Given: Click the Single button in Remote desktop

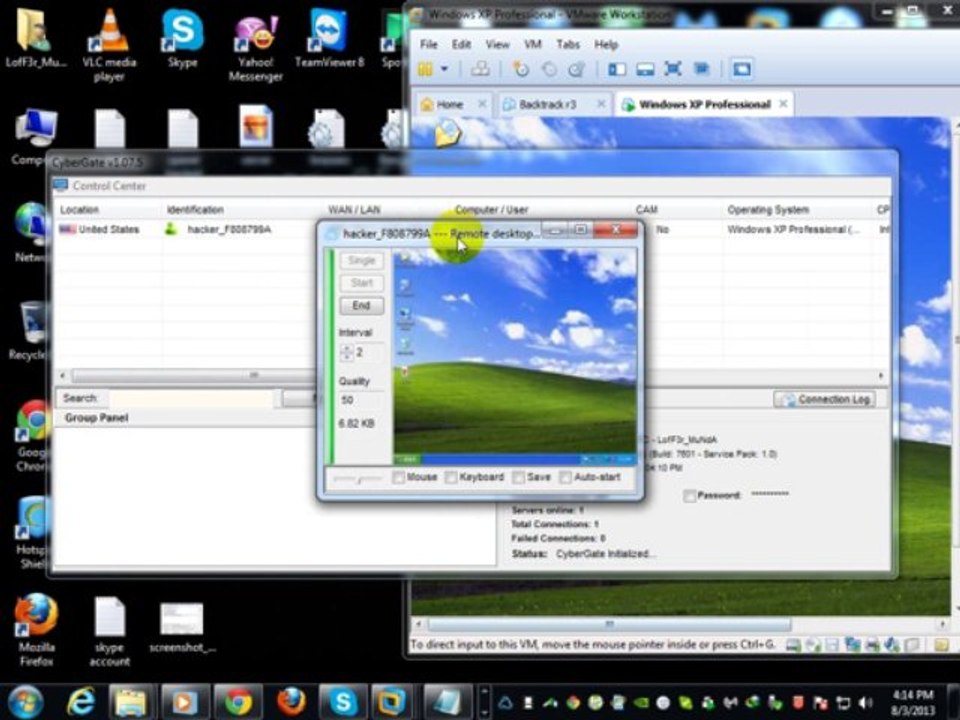Looking at the screenshot, I should click(x=361, y=260).
